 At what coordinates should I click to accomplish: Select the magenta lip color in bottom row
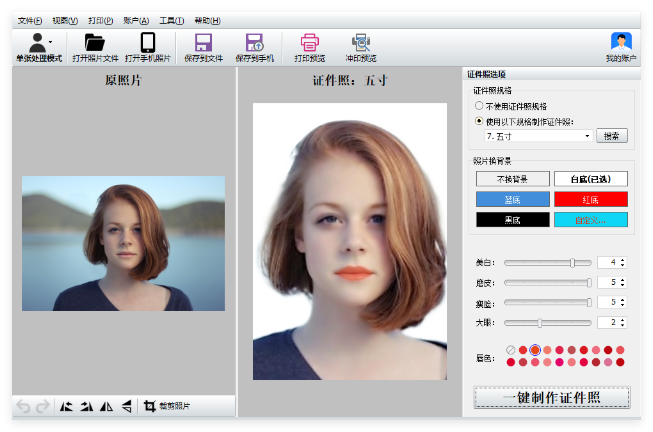click(559, 362)
